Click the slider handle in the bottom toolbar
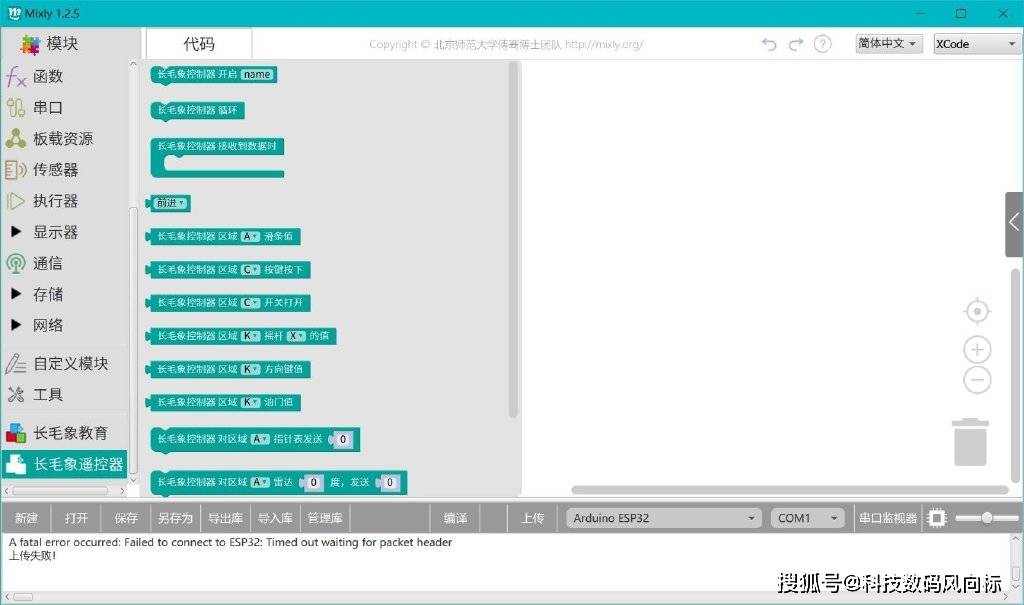Viewport: 1024px width, 605px height. click(x=987, y=518)
